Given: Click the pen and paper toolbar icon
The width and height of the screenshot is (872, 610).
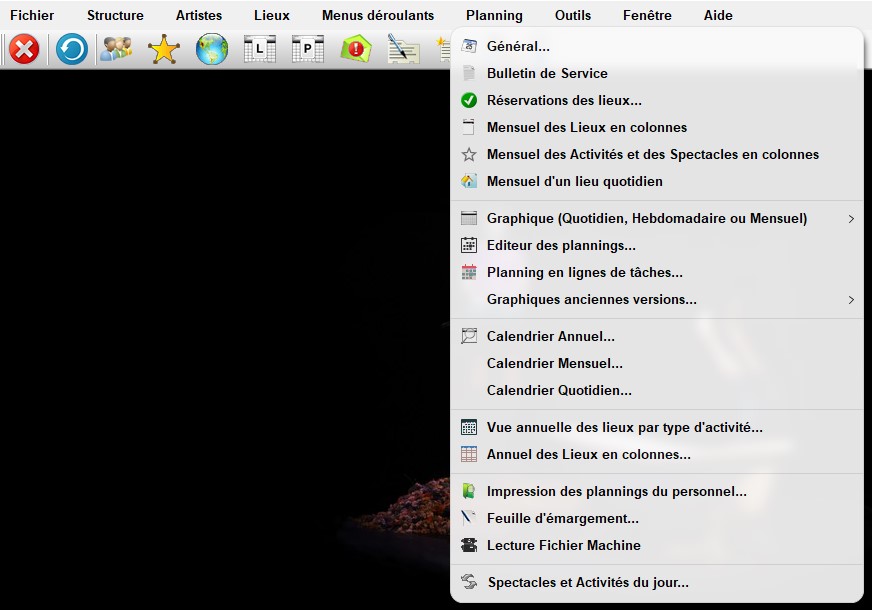Looking at the screenshot, I should 404,49.
